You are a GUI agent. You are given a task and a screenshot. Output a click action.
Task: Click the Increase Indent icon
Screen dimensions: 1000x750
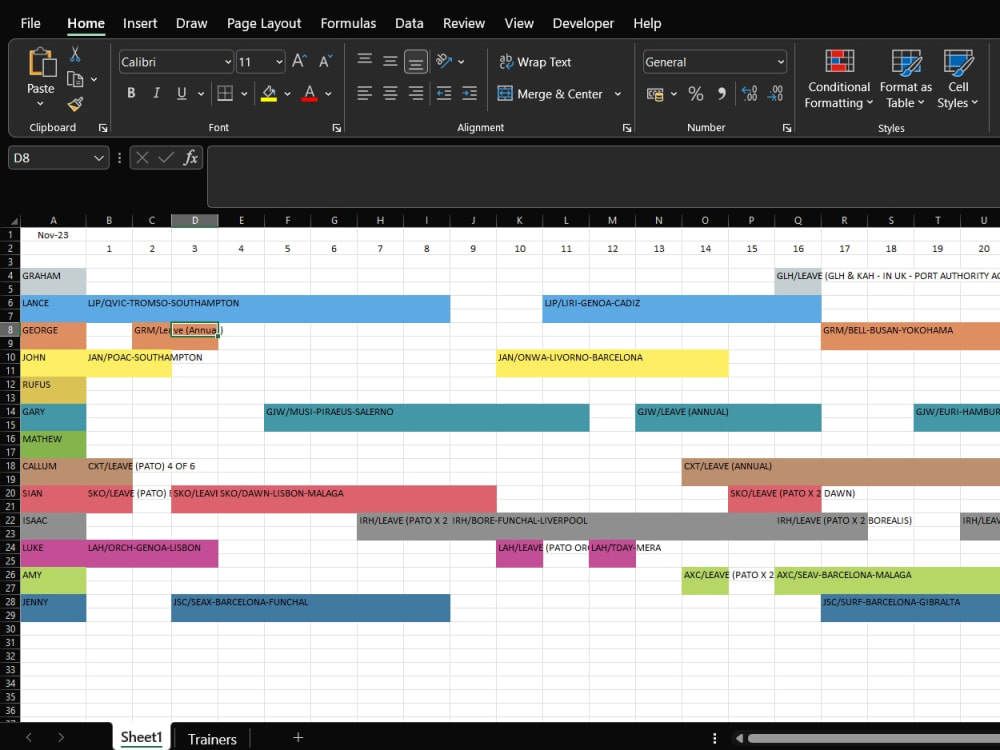469,94
